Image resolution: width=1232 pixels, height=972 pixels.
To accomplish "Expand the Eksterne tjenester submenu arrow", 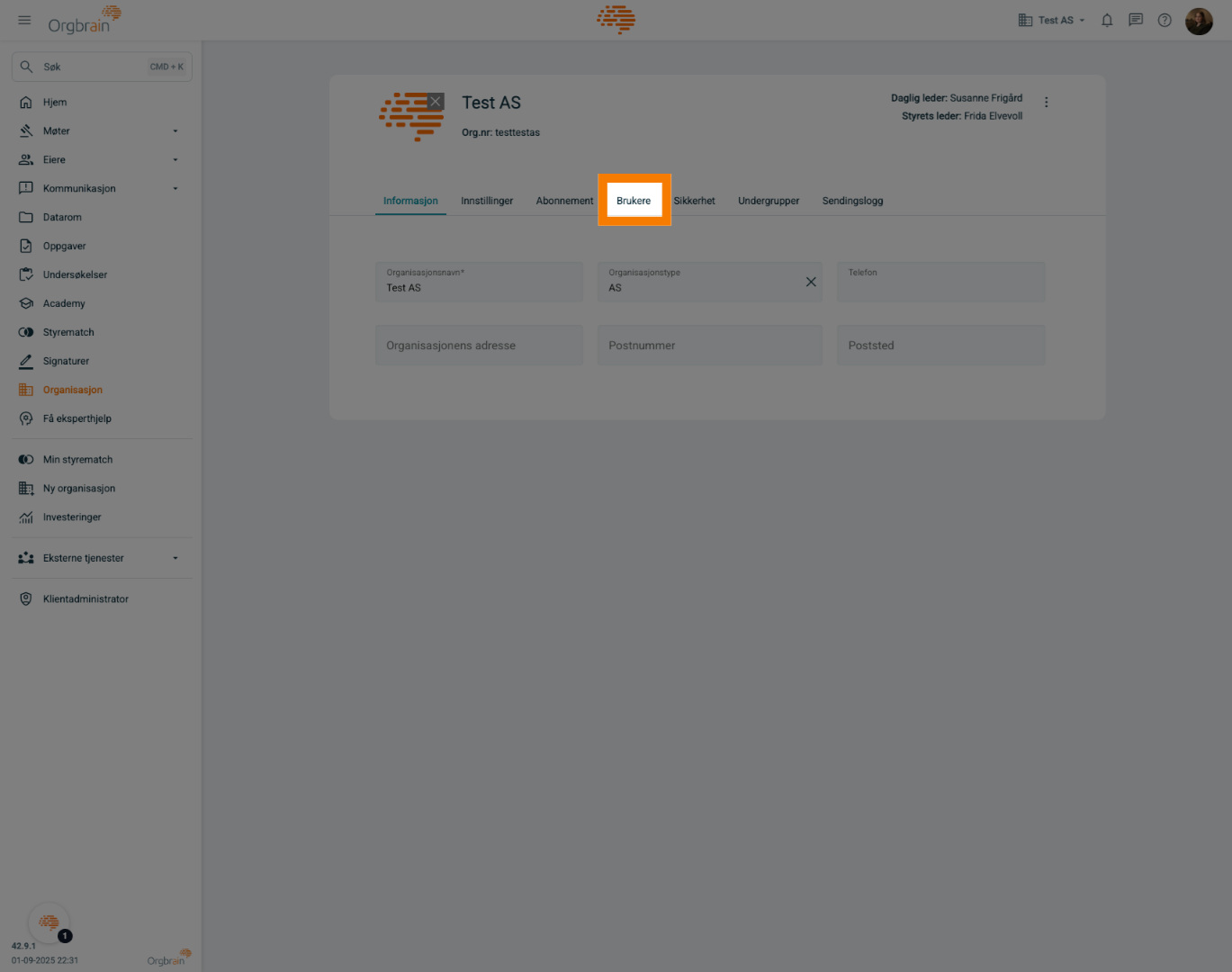I will pos(175,559).
